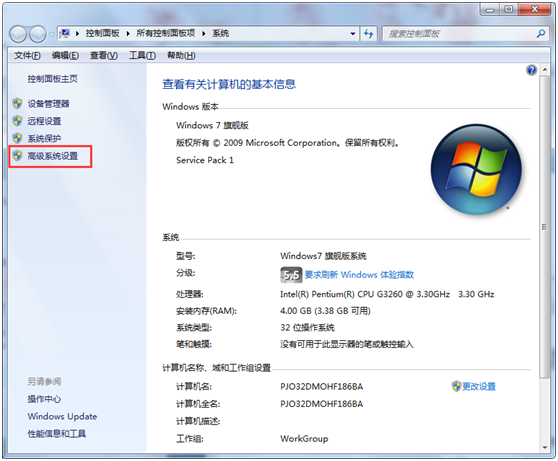Click the Service Pack 1 text
The width and height of the screenshot is (558, 461).
click(x=205, y=160)
